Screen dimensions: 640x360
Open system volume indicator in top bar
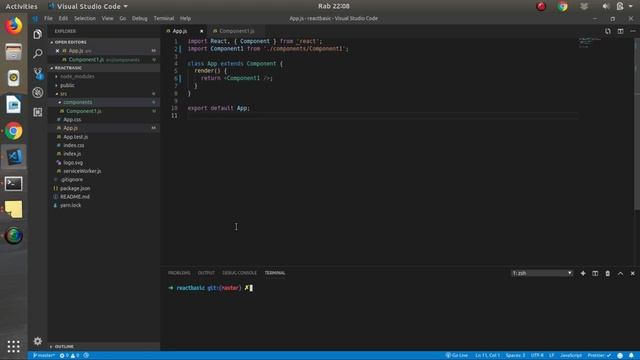[605, 6]
